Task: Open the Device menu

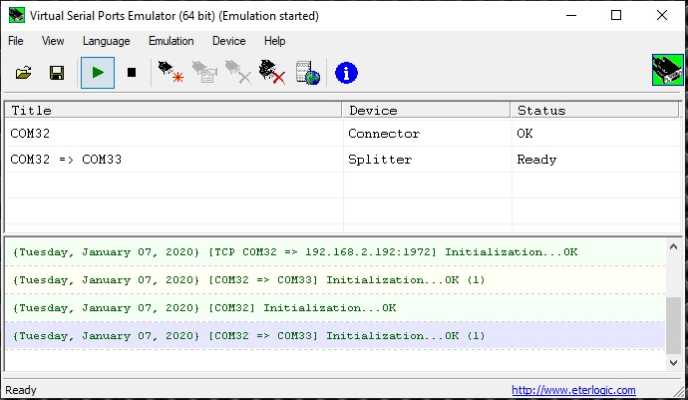Action: [229, 41]
